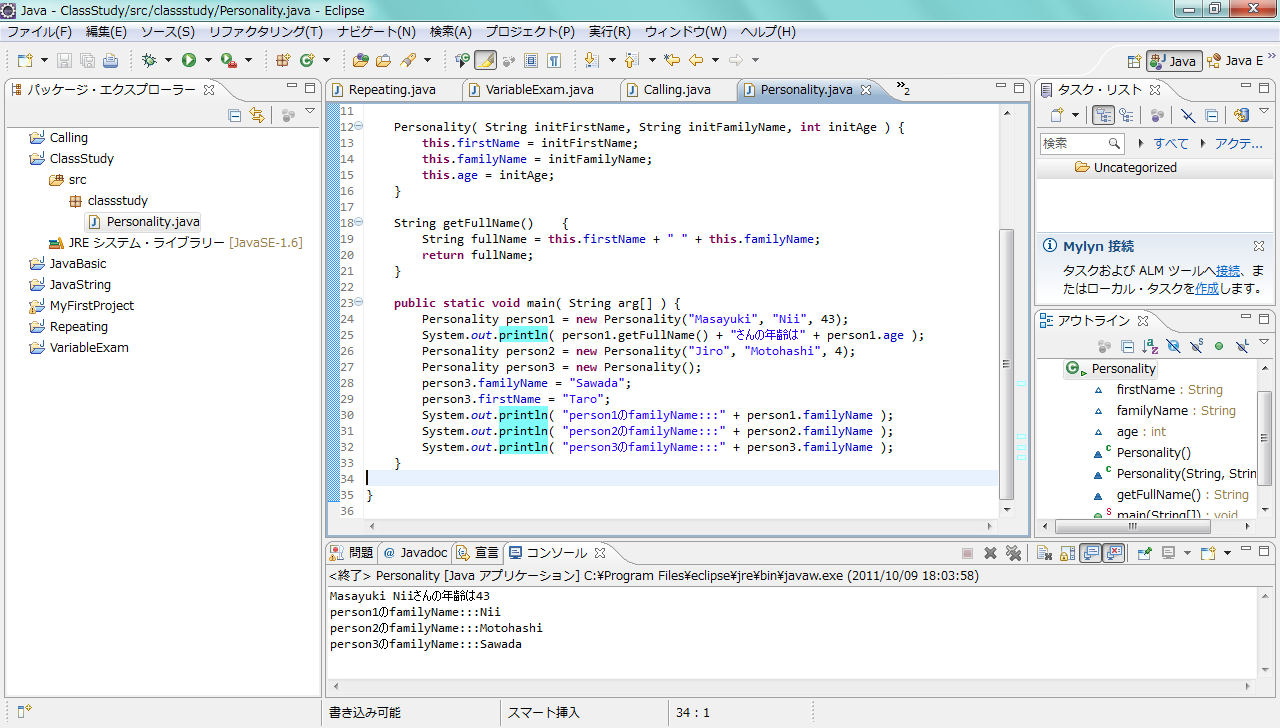Show hidden editor tabs list
The width and height of the screenshot is (1280, 728).
click(x=902, y=89)
